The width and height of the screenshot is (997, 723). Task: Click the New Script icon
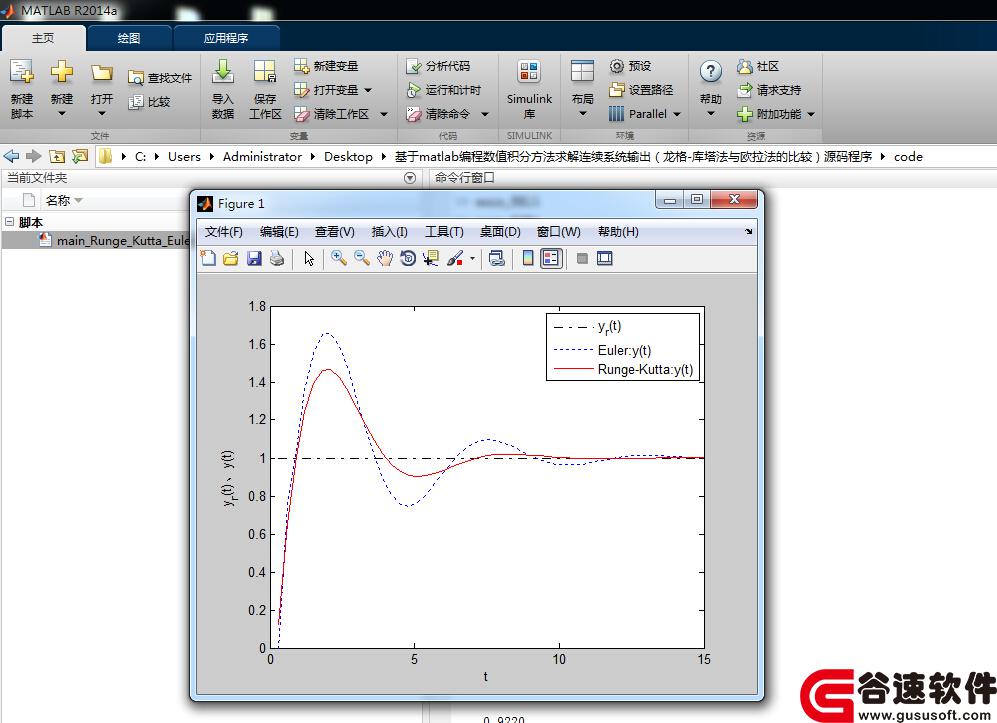22,72
